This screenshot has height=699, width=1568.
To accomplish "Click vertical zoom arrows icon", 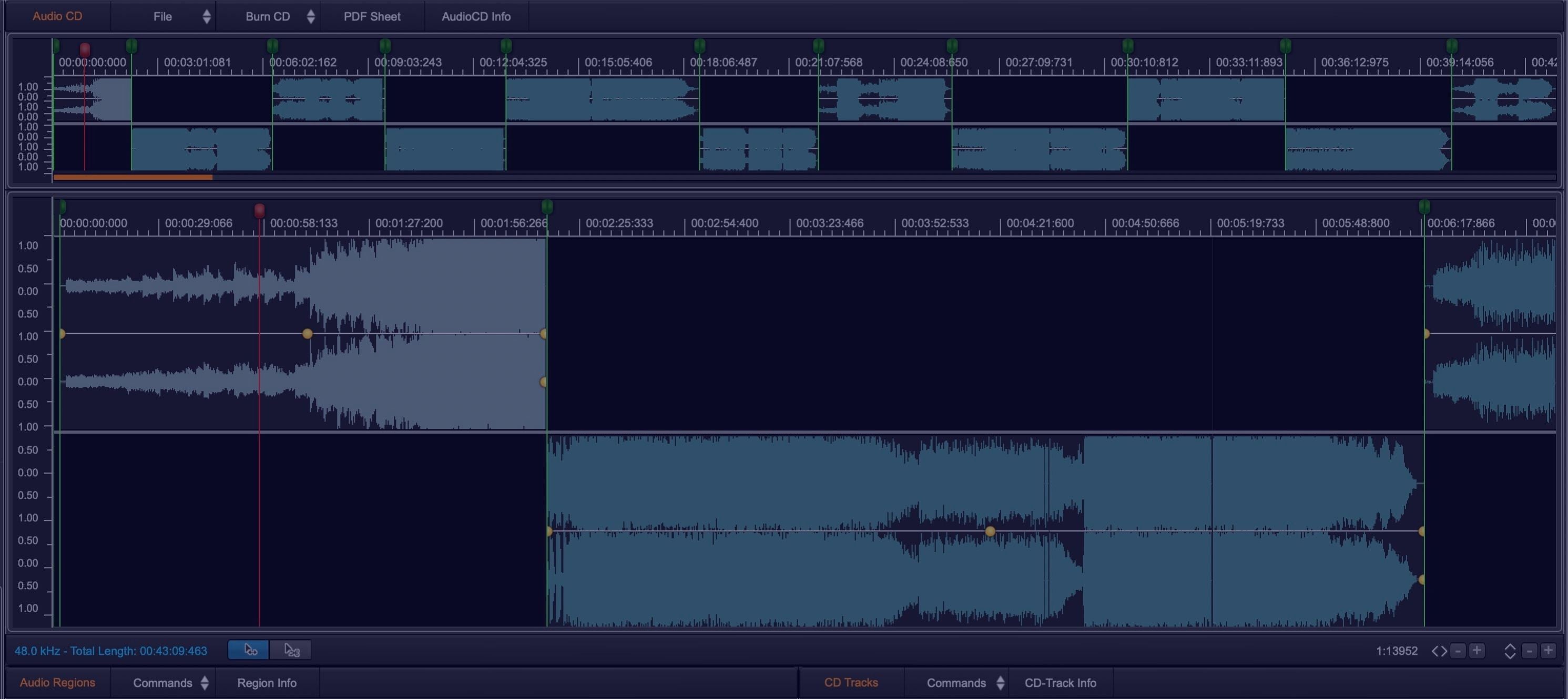I will click(x=1510, y=651).
